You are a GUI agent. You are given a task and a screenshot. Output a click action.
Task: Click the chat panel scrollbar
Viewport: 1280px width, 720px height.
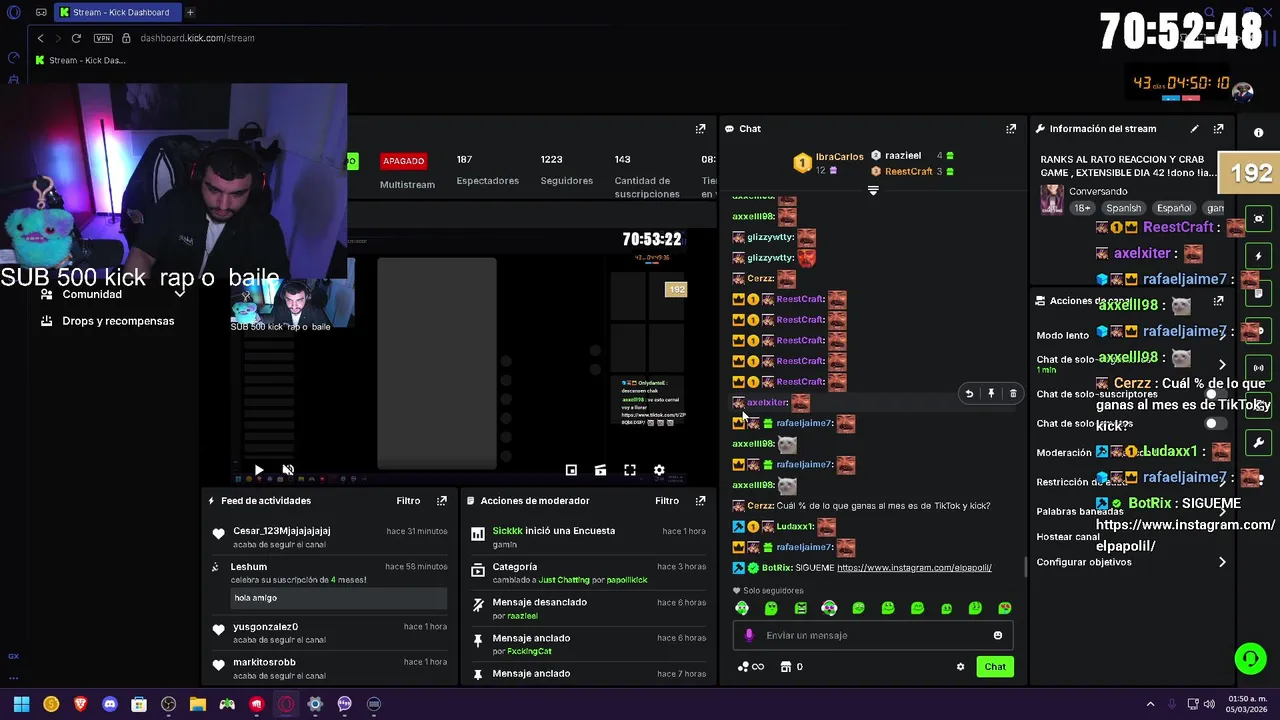pyautogui.click(x=1026, y=566)
